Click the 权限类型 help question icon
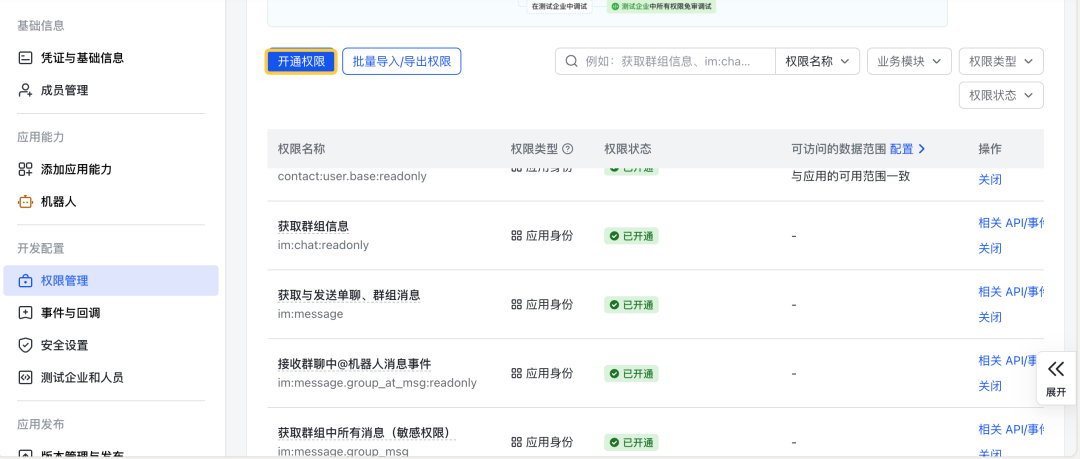The height and width of the screenshot is (459, 1080). pyautogui.click(x=568, y=149)
